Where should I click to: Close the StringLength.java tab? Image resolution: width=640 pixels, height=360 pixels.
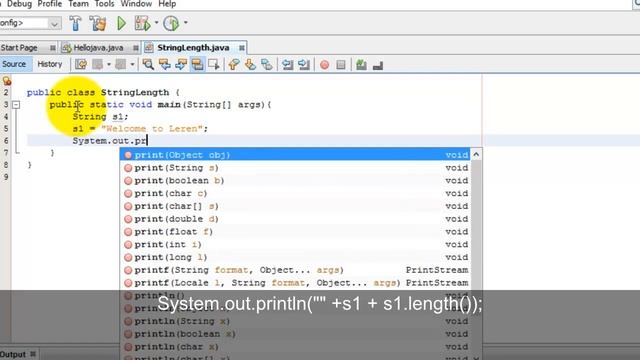pos(242,48)
